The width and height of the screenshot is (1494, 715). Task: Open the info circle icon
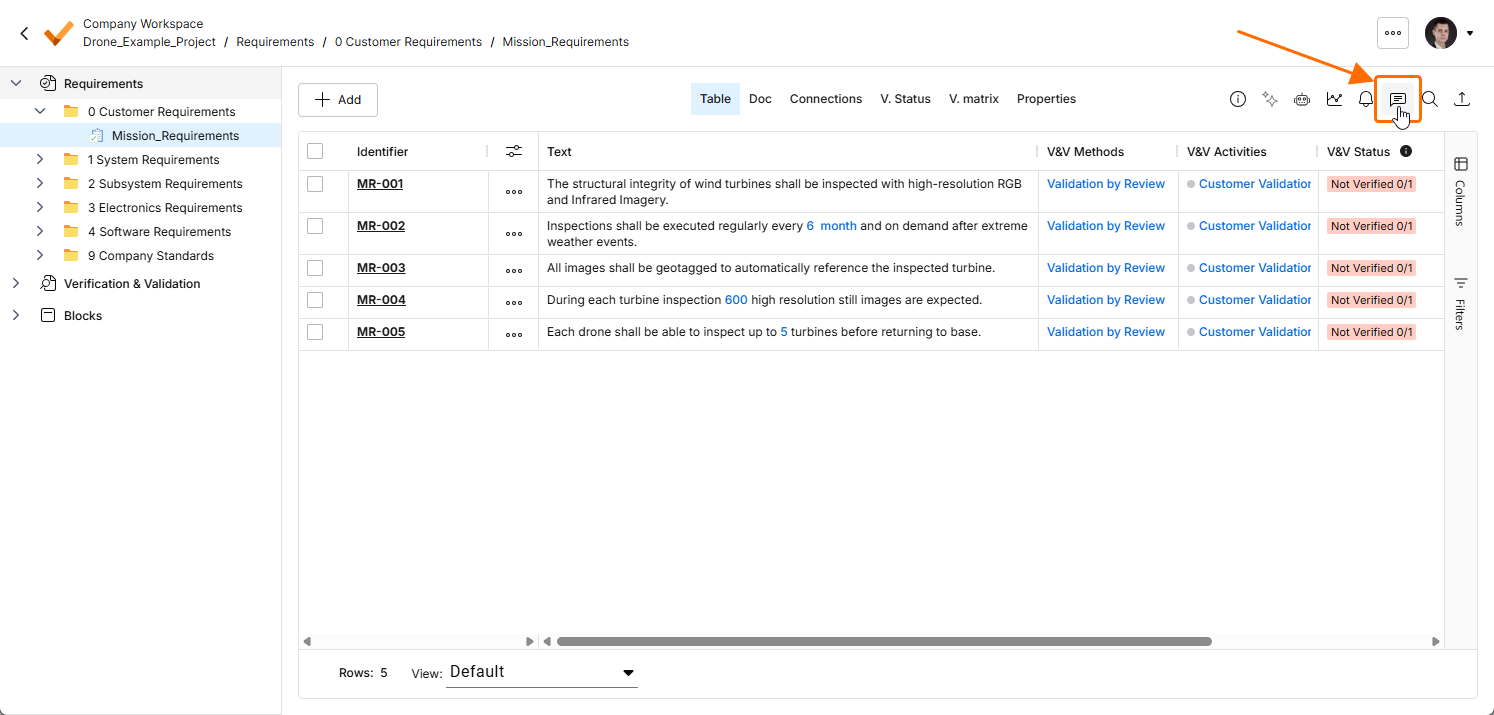point(1238,99)
